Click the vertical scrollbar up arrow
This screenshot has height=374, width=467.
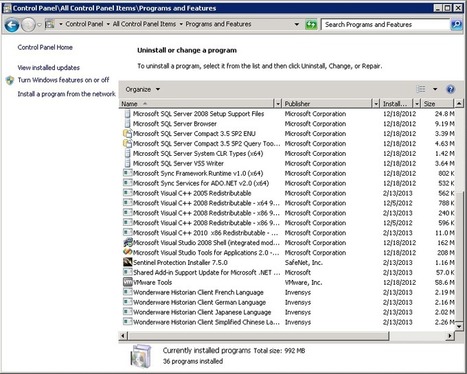[459, 104]
